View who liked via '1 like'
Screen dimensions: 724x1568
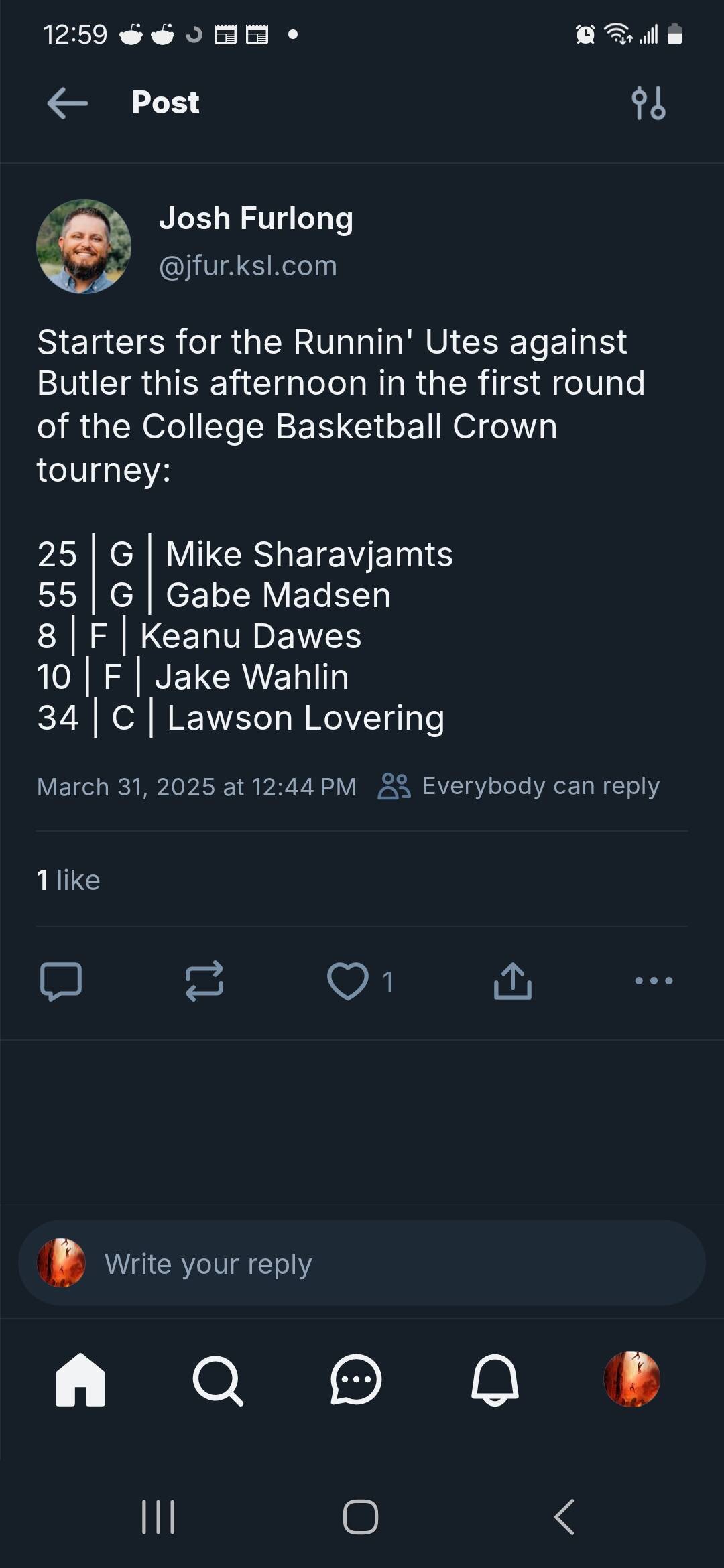(x=68, y=880)
